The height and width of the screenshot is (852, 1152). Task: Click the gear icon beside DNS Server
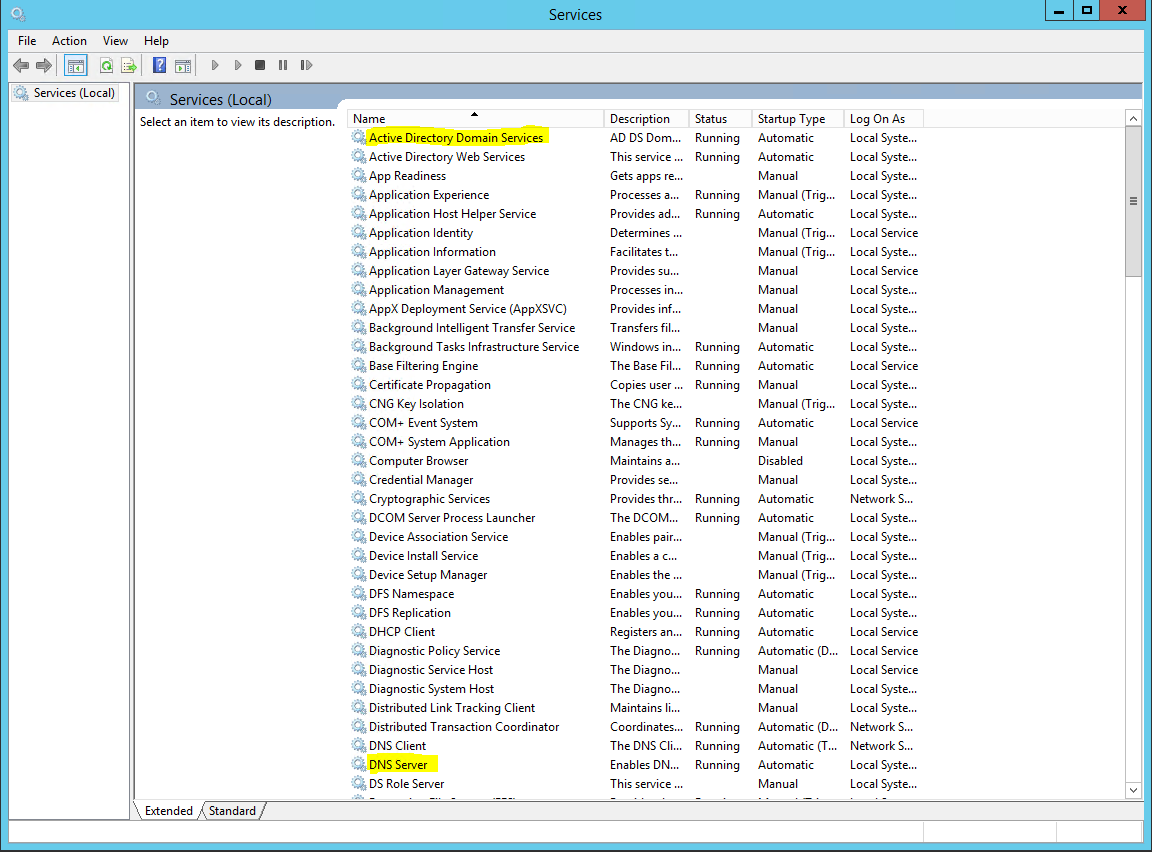[x=359, y=764]
